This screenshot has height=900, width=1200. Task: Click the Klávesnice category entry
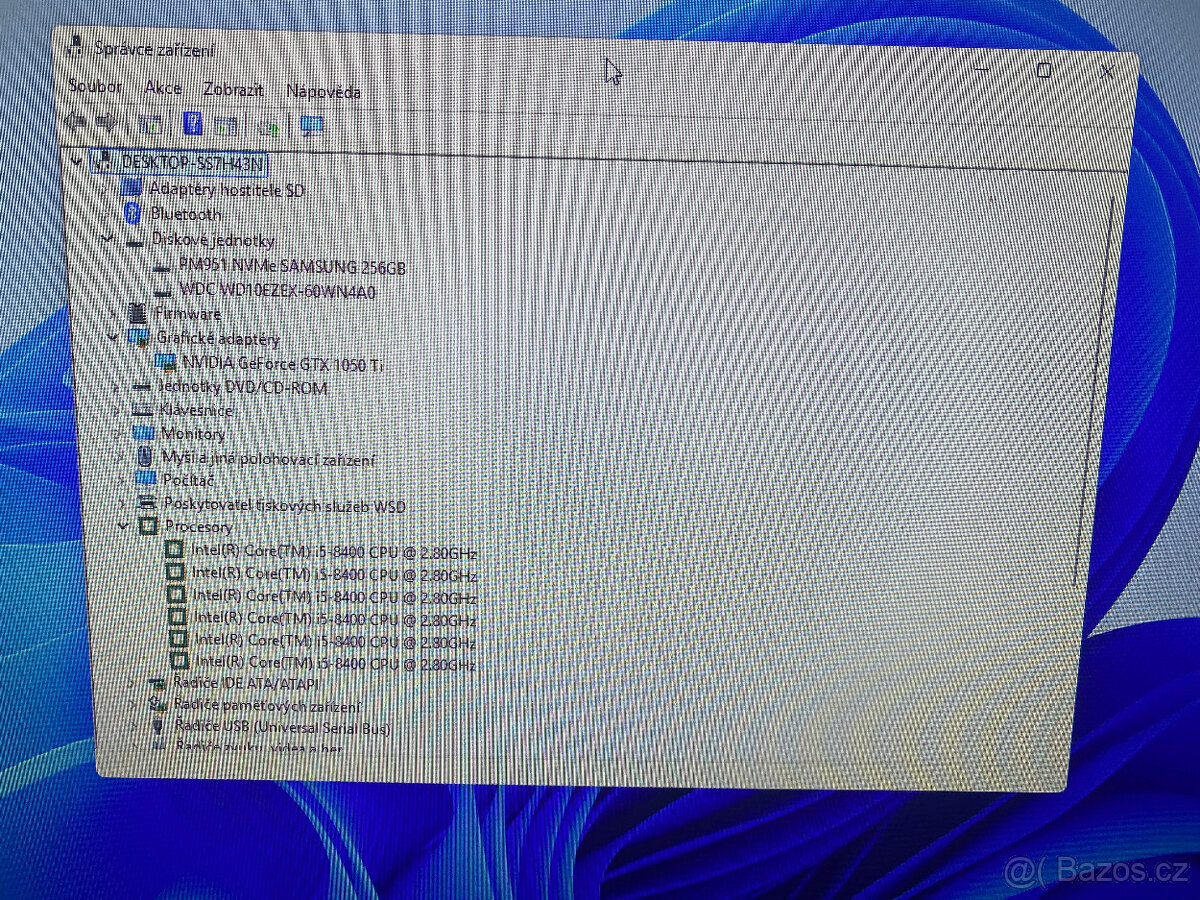pos(194,410)
